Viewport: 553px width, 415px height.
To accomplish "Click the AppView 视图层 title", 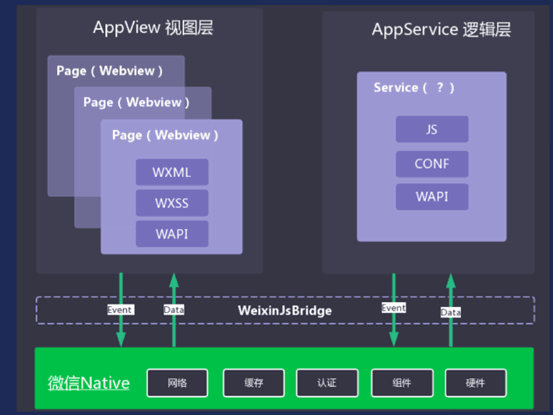I will [x=153, y=28].
